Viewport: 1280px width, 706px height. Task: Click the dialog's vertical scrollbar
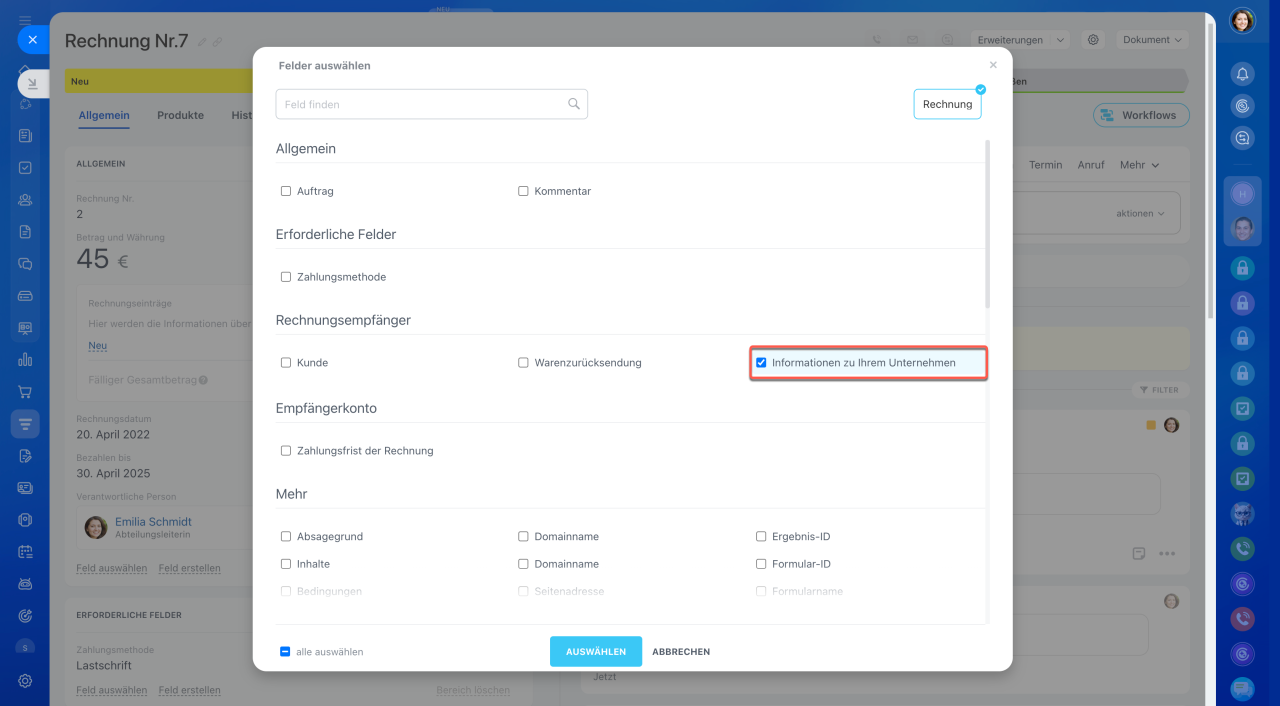tap(987, 224)
